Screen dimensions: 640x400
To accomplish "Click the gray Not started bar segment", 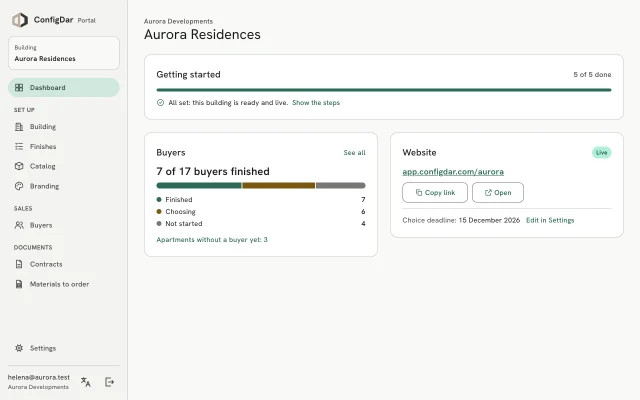I will tap(341, 186).
